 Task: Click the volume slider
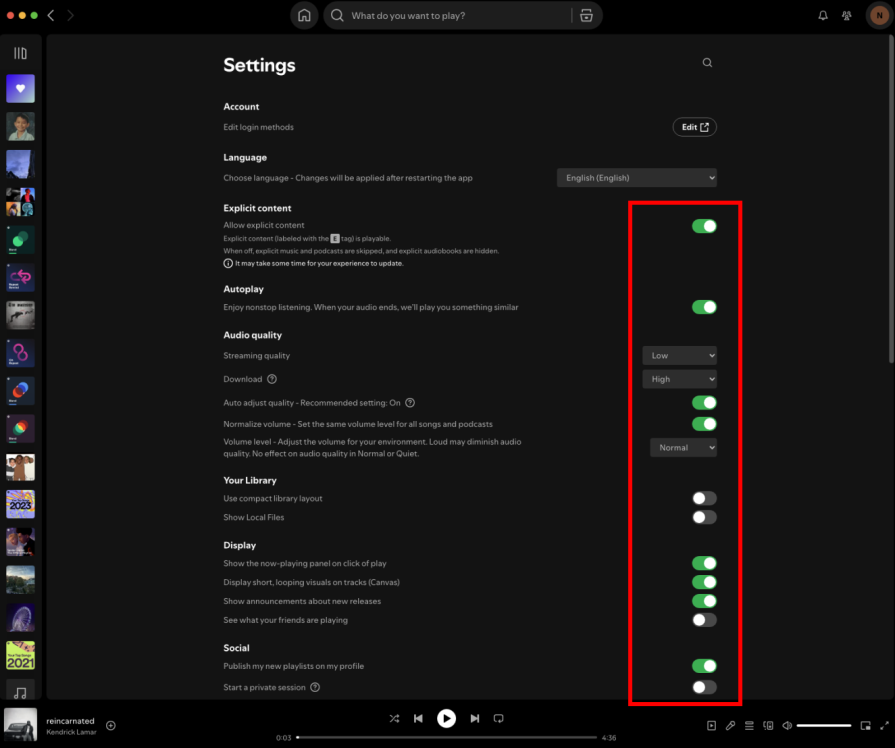pyautogui.click(x=823, y=725)
